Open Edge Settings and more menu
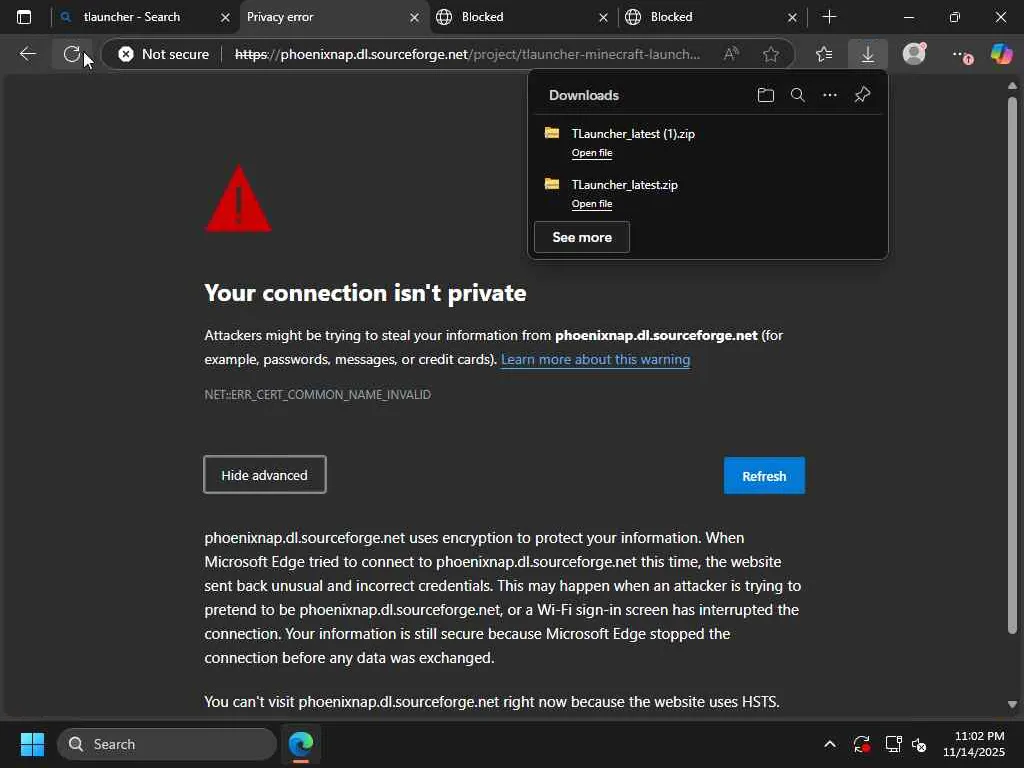This screenshot has height=768, width=1024. (959, 54)
